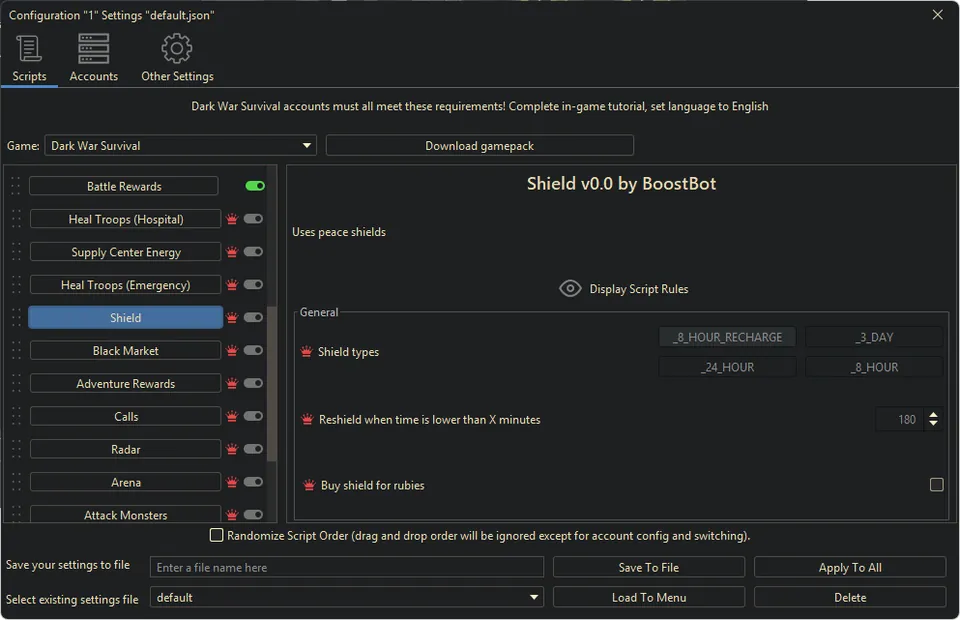Screen dimensions: 960x620
Task: Check the Buy shield for rubies box
Action: tap(936, 485)
